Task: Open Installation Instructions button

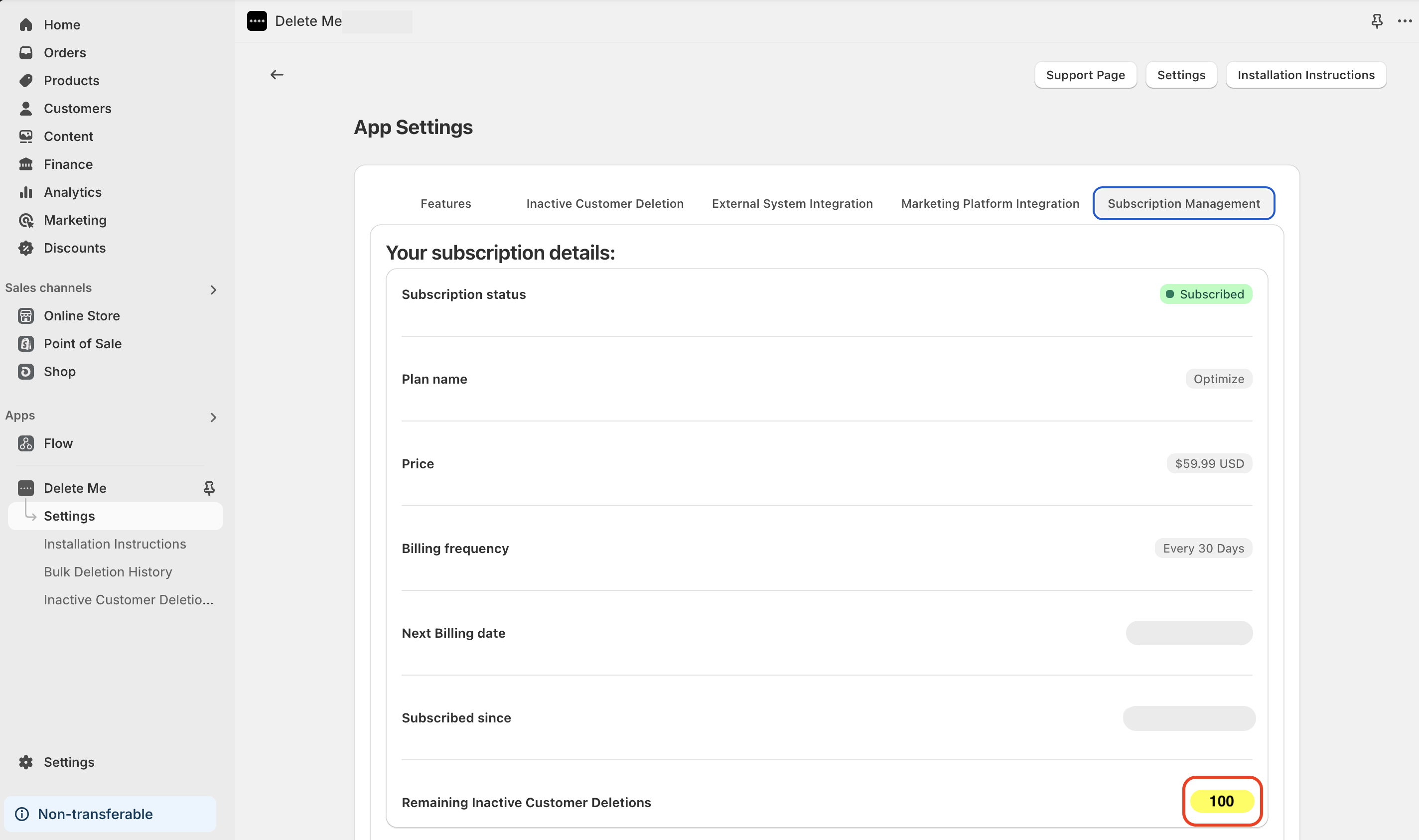Action: 1306,75
